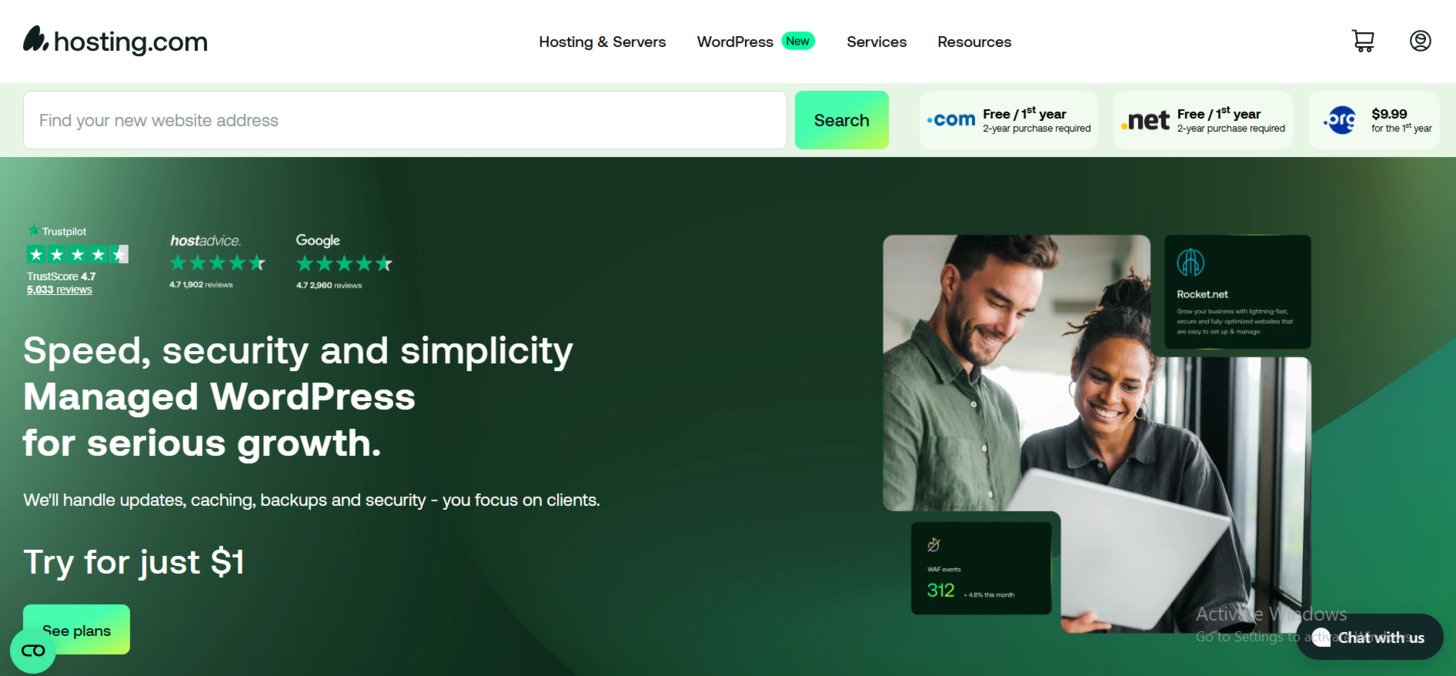Open the accessibility widget icon at bottom-left
Image resolution: width=1456 pixels, height=676 pixels.
click(x=33, y=650)
